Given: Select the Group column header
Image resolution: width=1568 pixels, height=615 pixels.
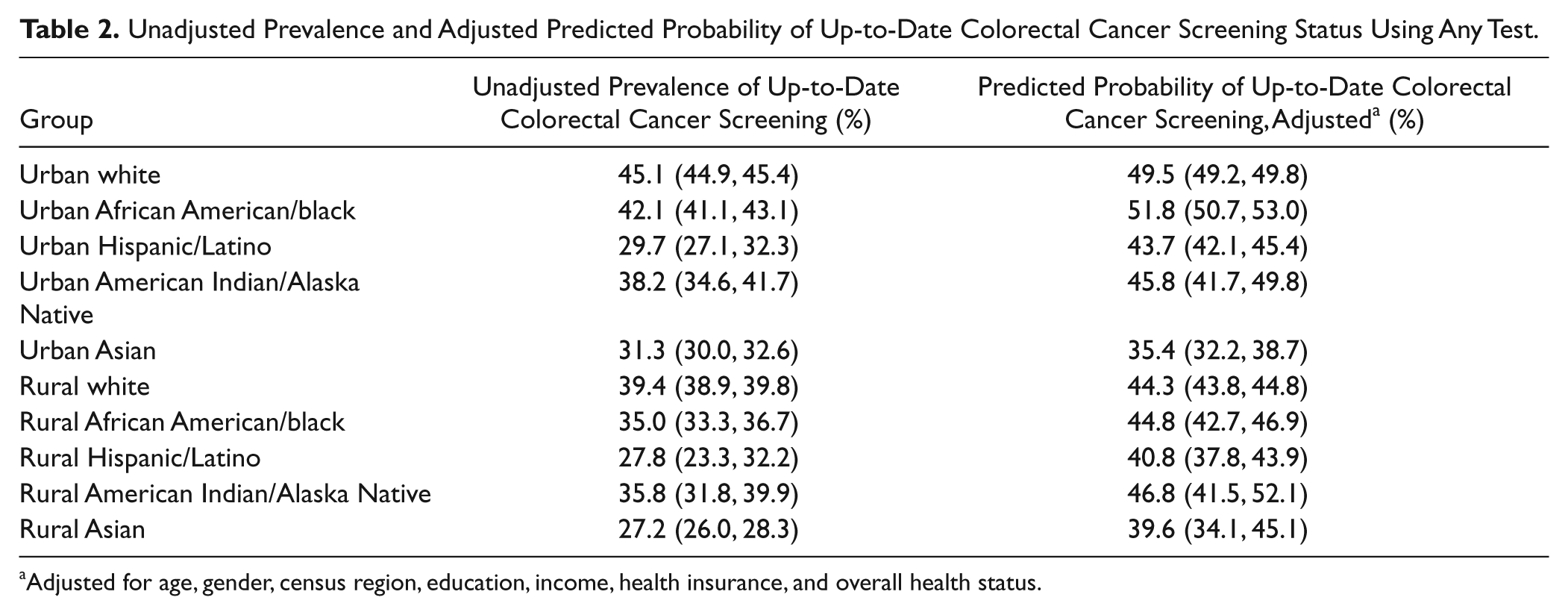Looking at the screenshot, I should [57, 119].
